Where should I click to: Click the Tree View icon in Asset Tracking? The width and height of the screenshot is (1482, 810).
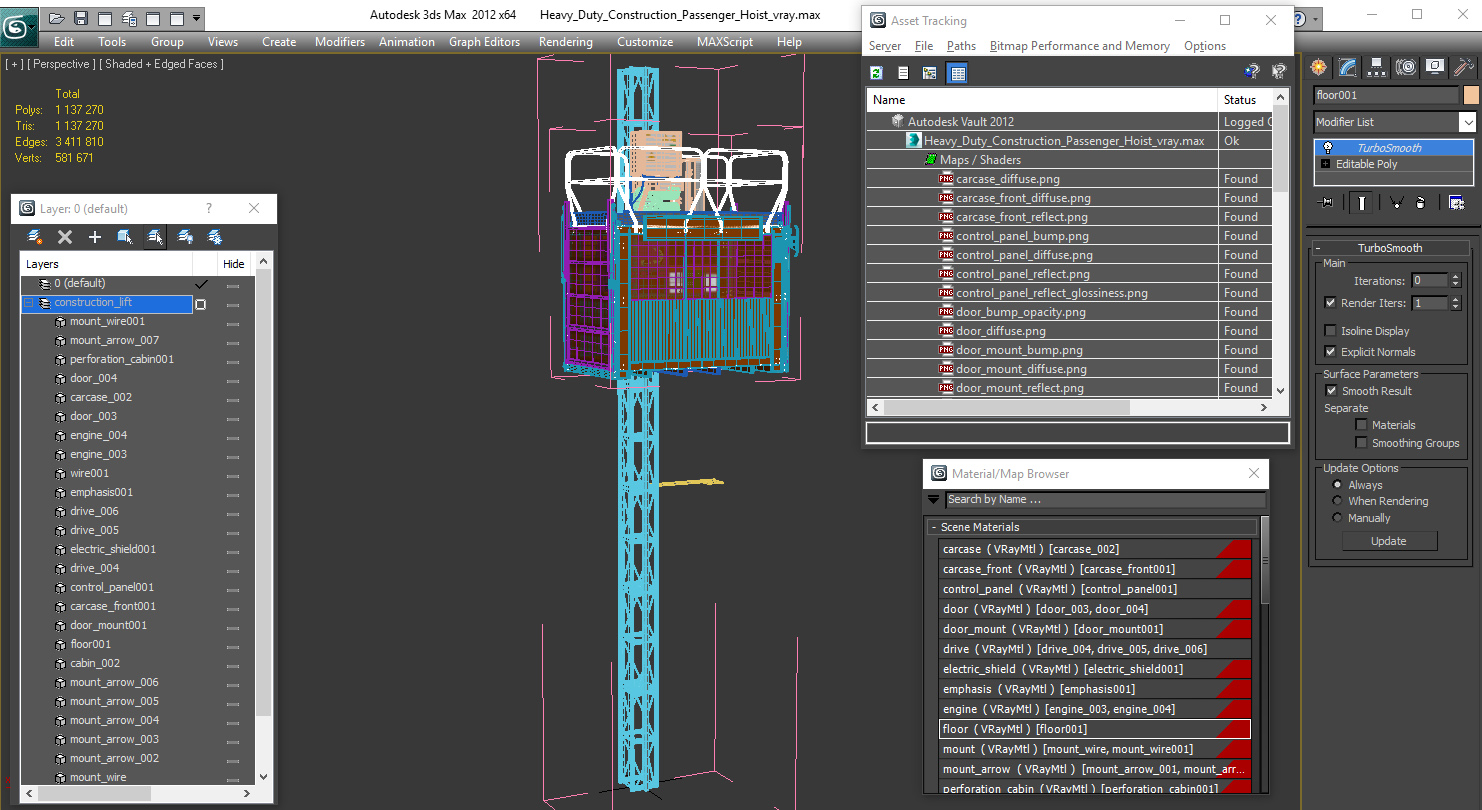[930, 72]
